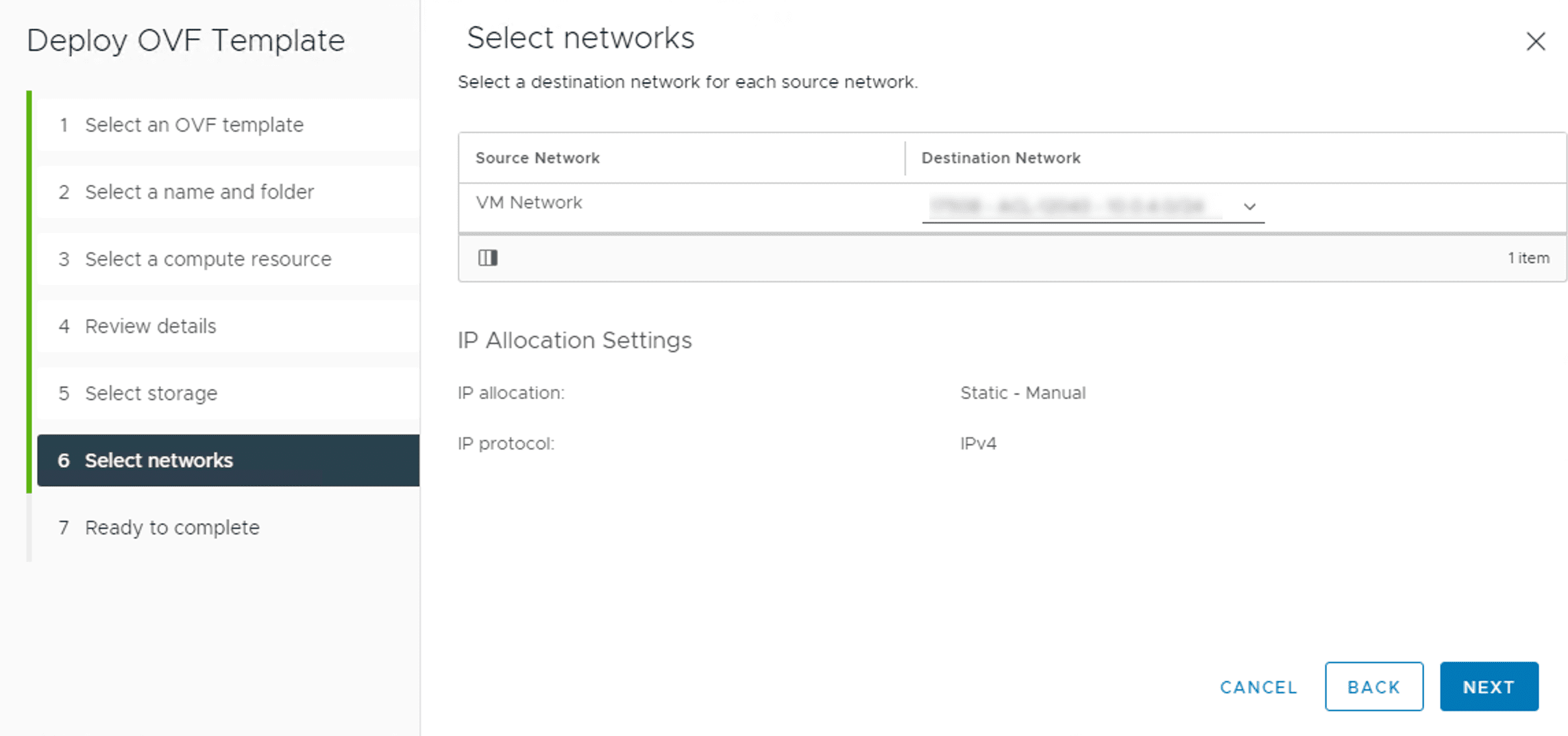Go to step 7 Ready to complete
This screenshot has height=736, width=1568.
pos(172,528)
